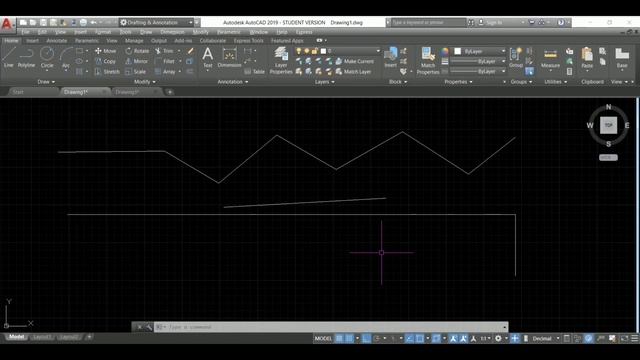This screenshot has height=360, width=640.
Task: Select the Arc tool
Action: pyautogui.click(x=66, y=58)
